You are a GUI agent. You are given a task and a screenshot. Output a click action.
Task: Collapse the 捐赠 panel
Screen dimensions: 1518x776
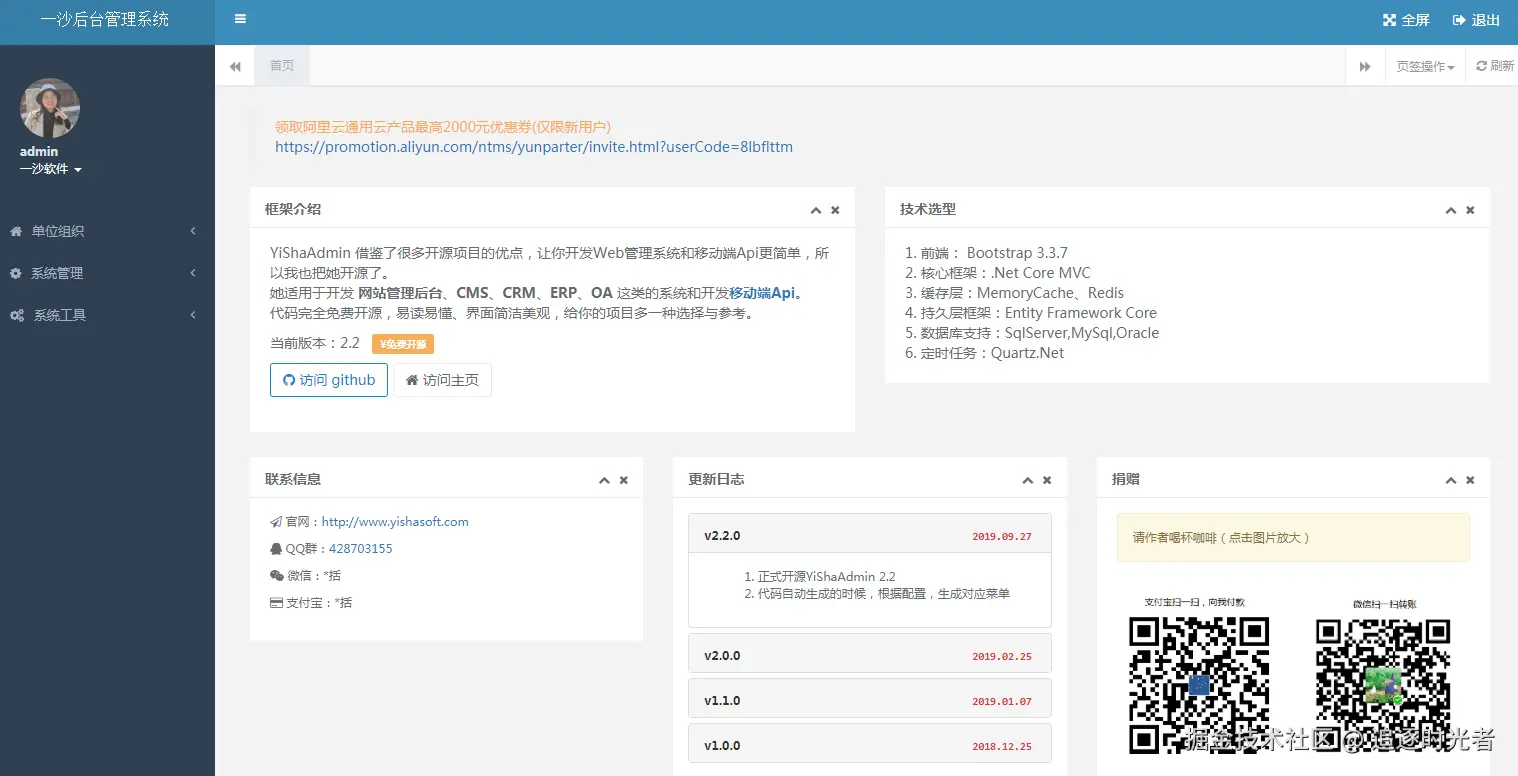pyautogui.click(x=1451, y=480)
